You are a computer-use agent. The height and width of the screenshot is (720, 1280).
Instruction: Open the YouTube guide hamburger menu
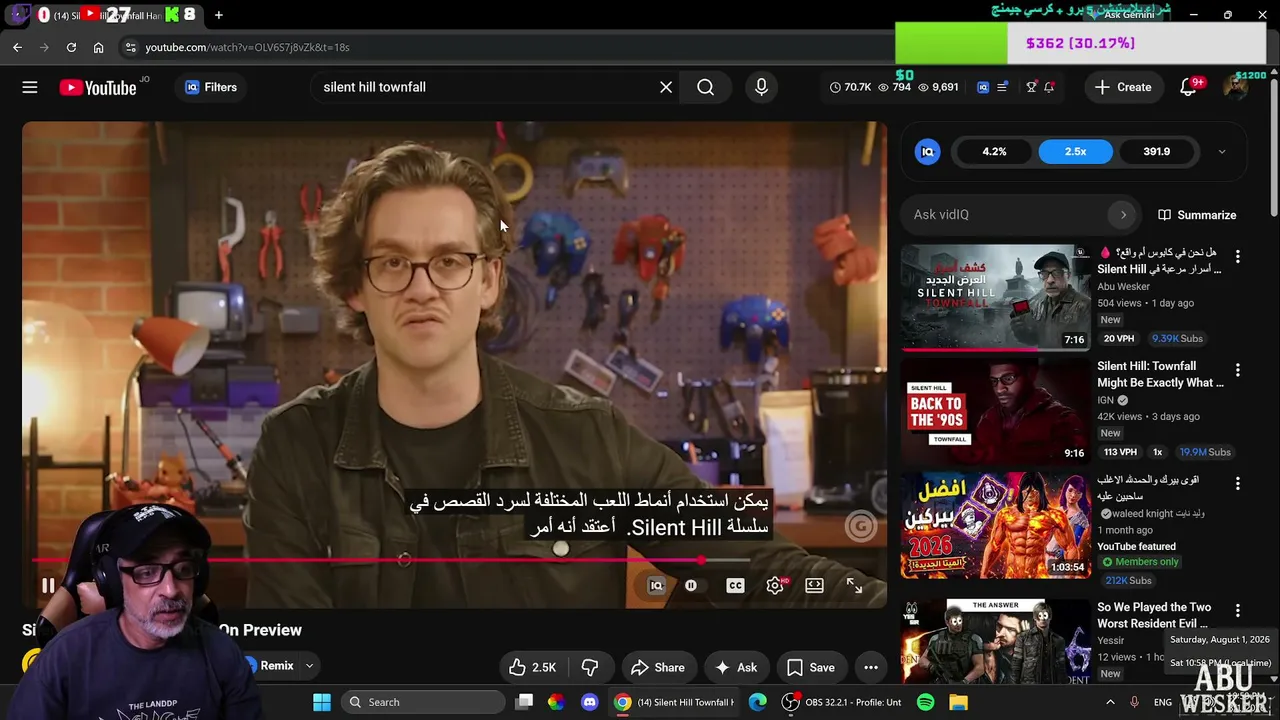[x=30, y=87]
